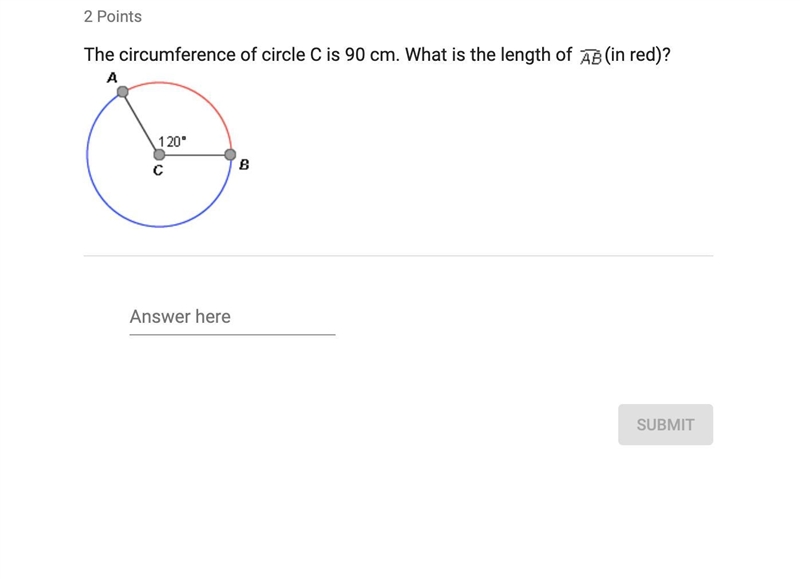Image resolution: width=800 pixels, height=580 pixels.
Task: Click the letter C label below the center
Action: click(158, 170)
